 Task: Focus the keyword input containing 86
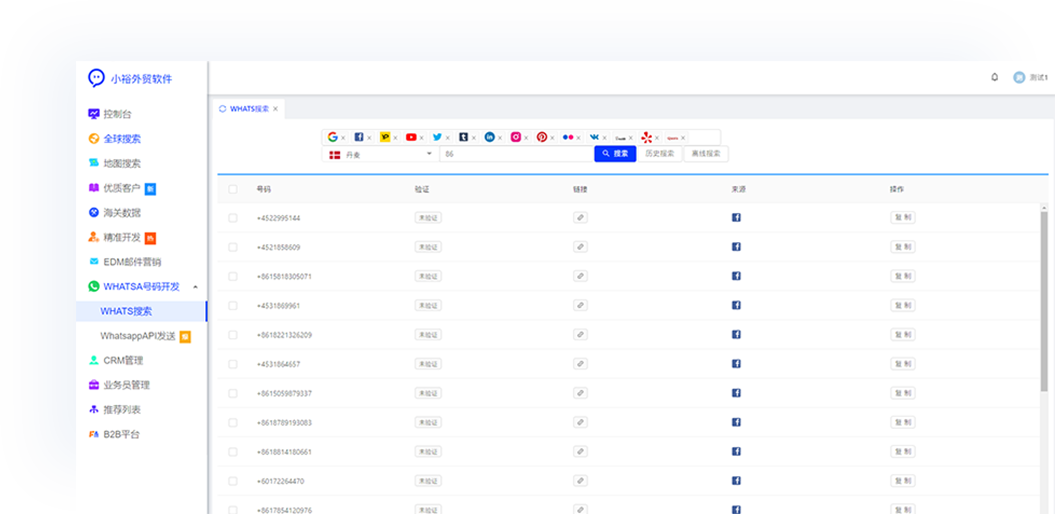coord(517,154)
